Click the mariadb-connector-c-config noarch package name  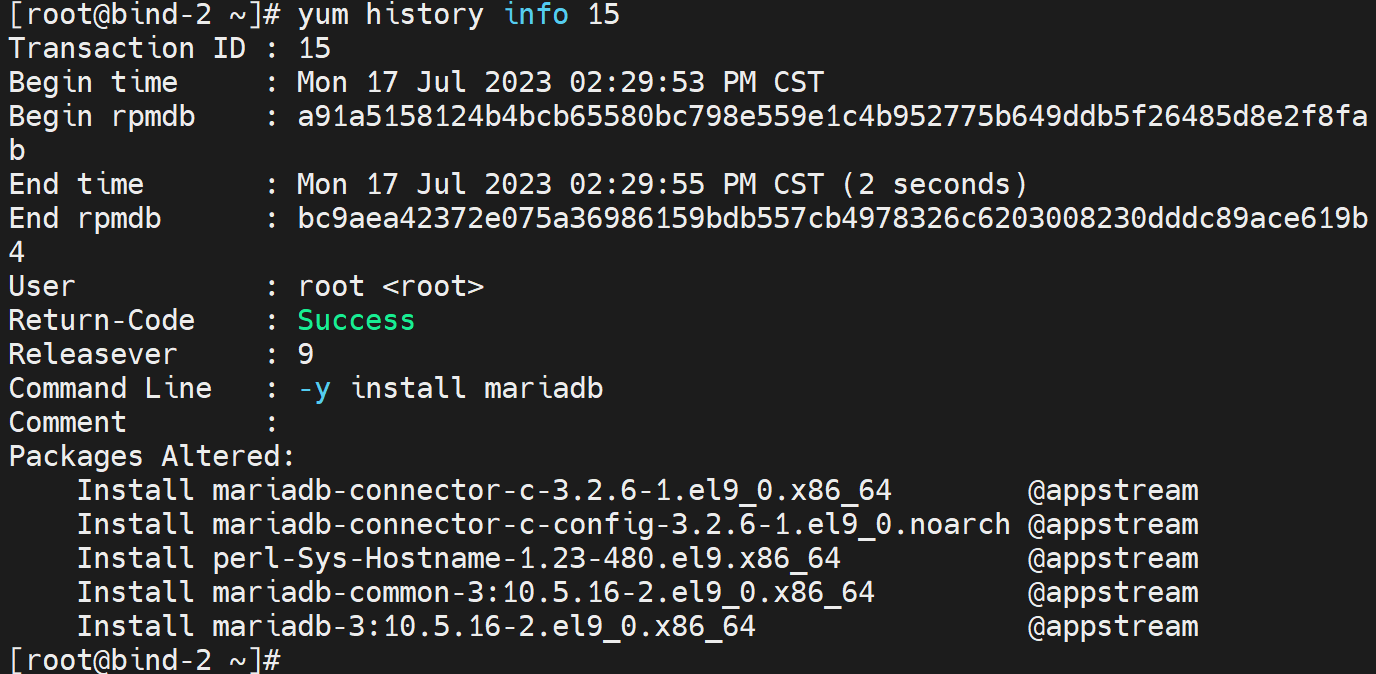pos(611,525)
